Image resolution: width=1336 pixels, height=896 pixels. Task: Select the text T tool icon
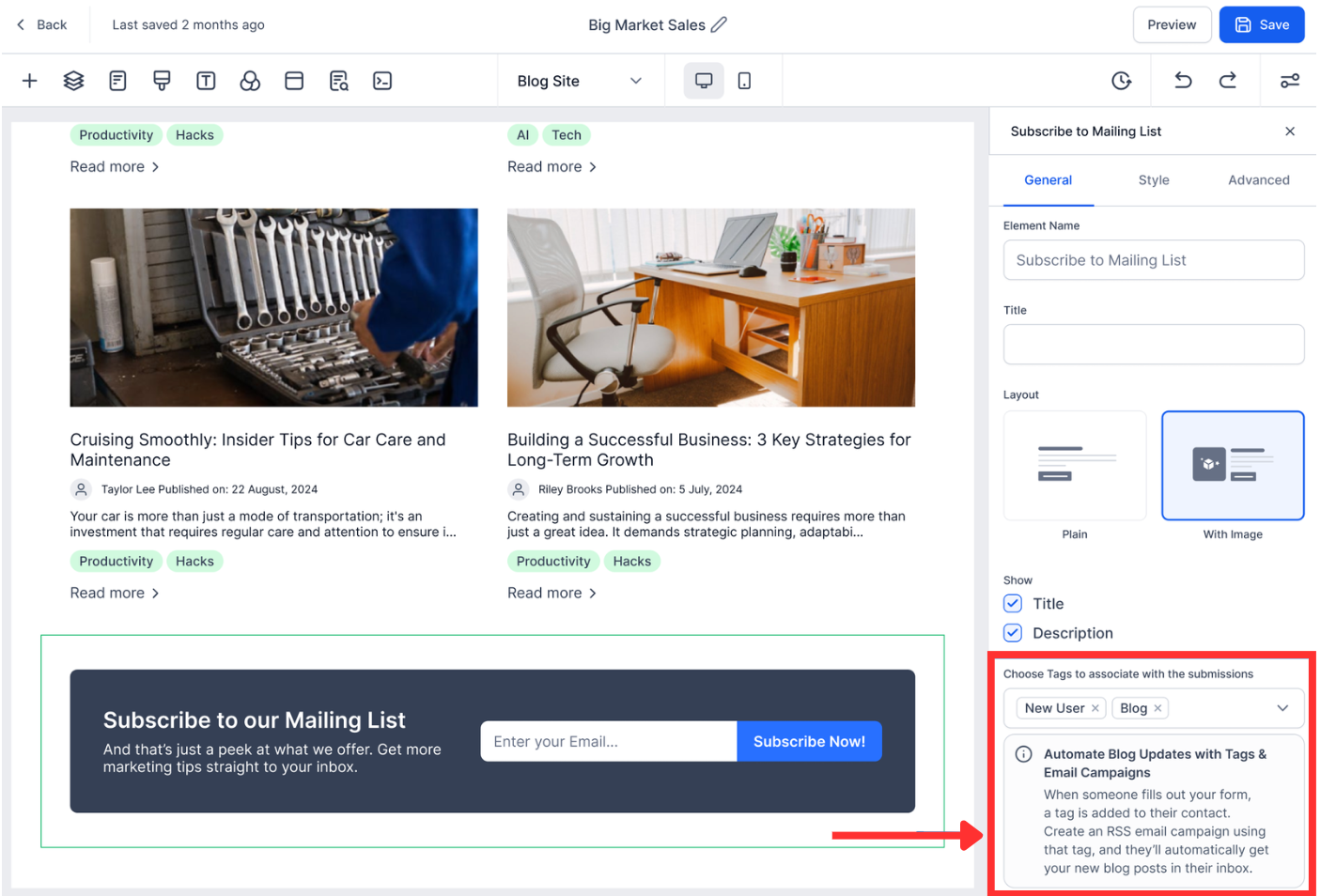[x=206, y=81]
